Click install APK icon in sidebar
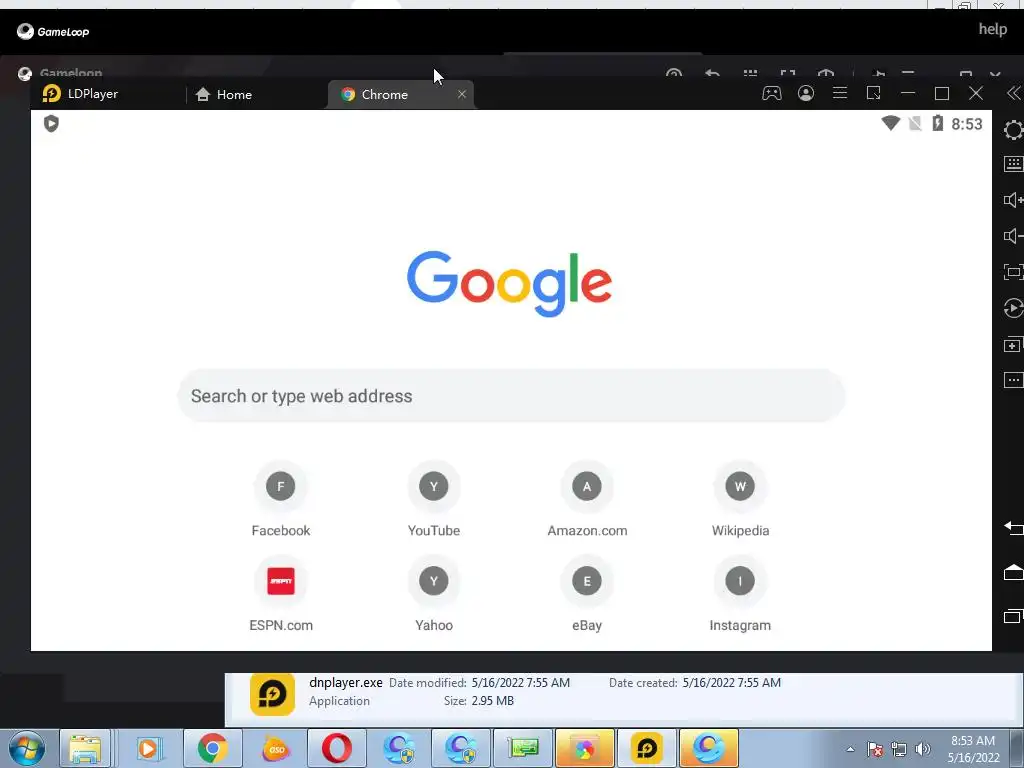 1014,345
